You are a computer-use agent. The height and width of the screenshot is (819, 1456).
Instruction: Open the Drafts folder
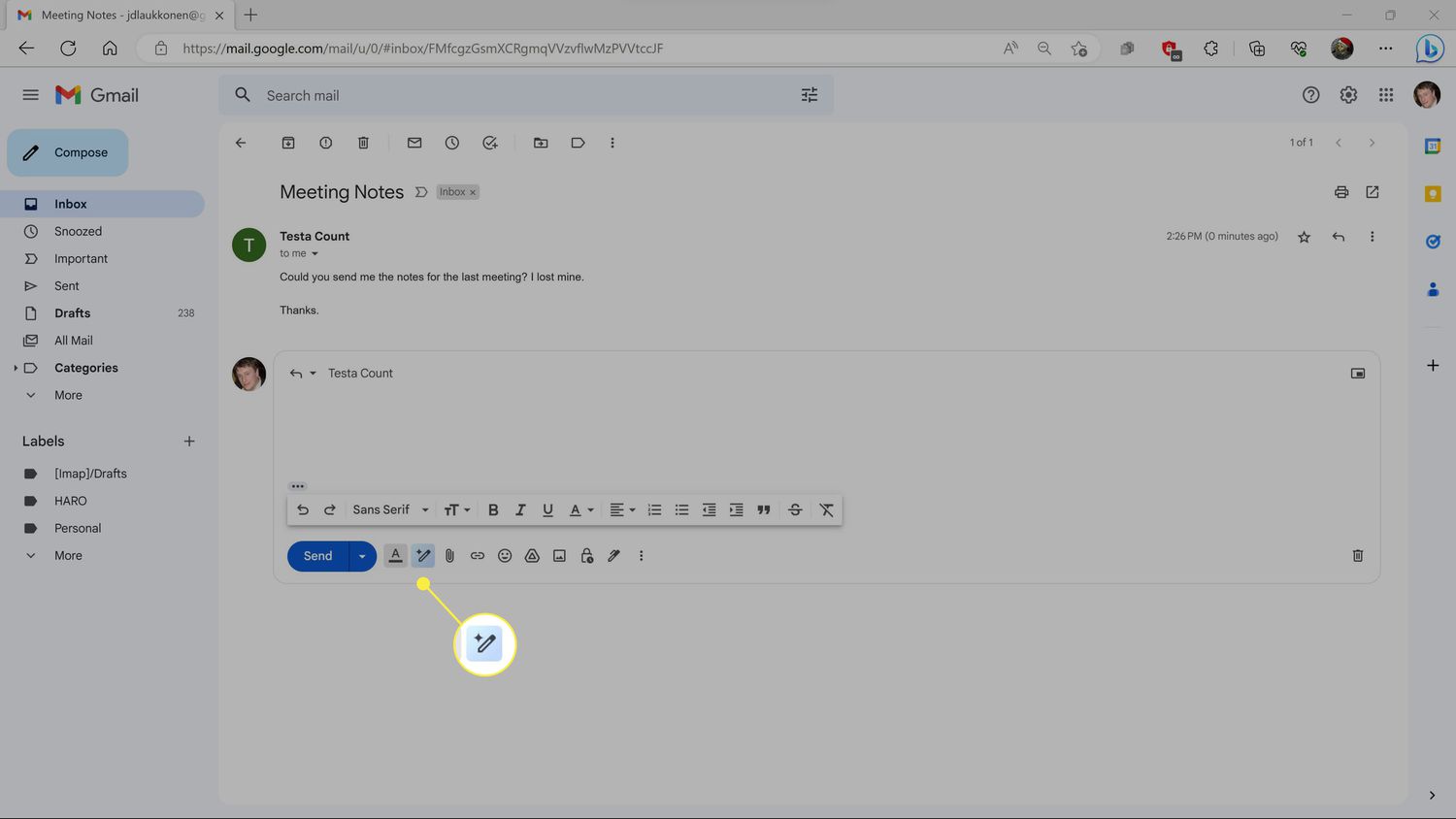[72, 313]
